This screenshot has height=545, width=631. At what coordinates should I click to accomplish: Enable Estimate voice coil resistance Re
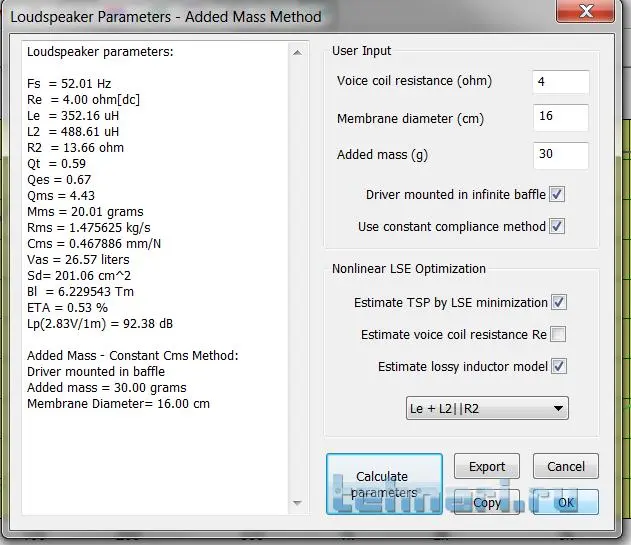[559, 334]
